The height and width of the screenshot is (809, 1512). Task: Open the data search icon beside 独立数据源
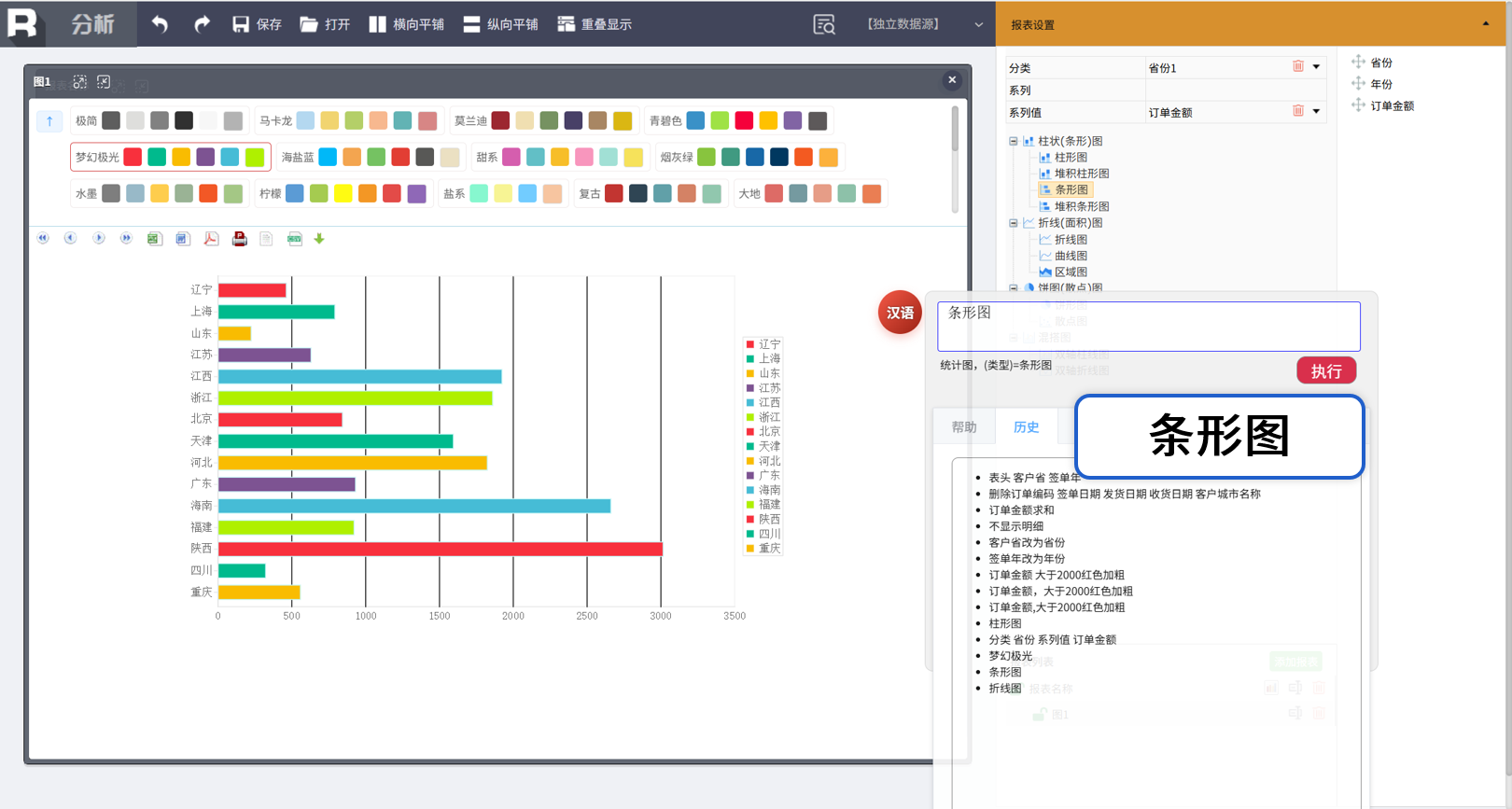(823, 25)
